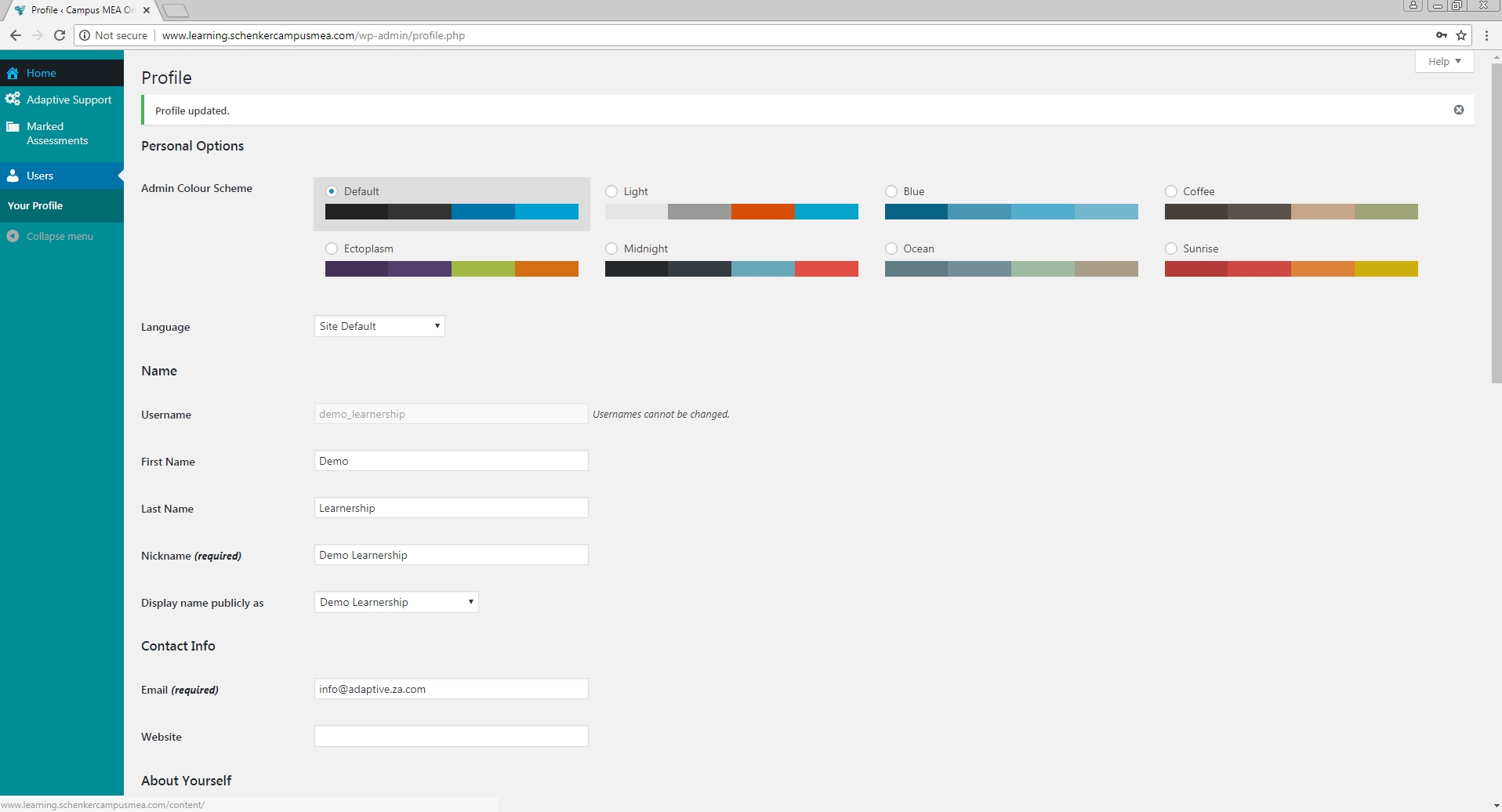Click the Adaptive Support link text

[69, 100]
